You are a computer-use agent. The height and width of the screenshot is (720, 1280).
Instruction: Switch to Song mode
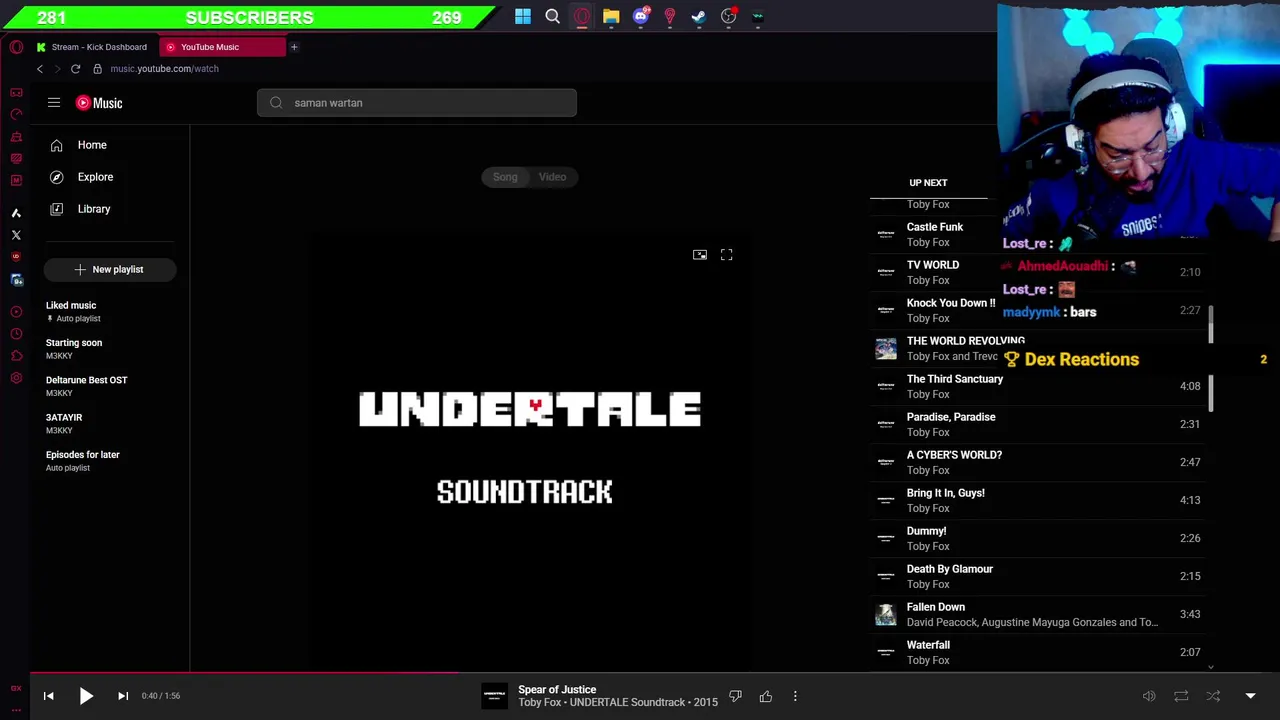505,177
